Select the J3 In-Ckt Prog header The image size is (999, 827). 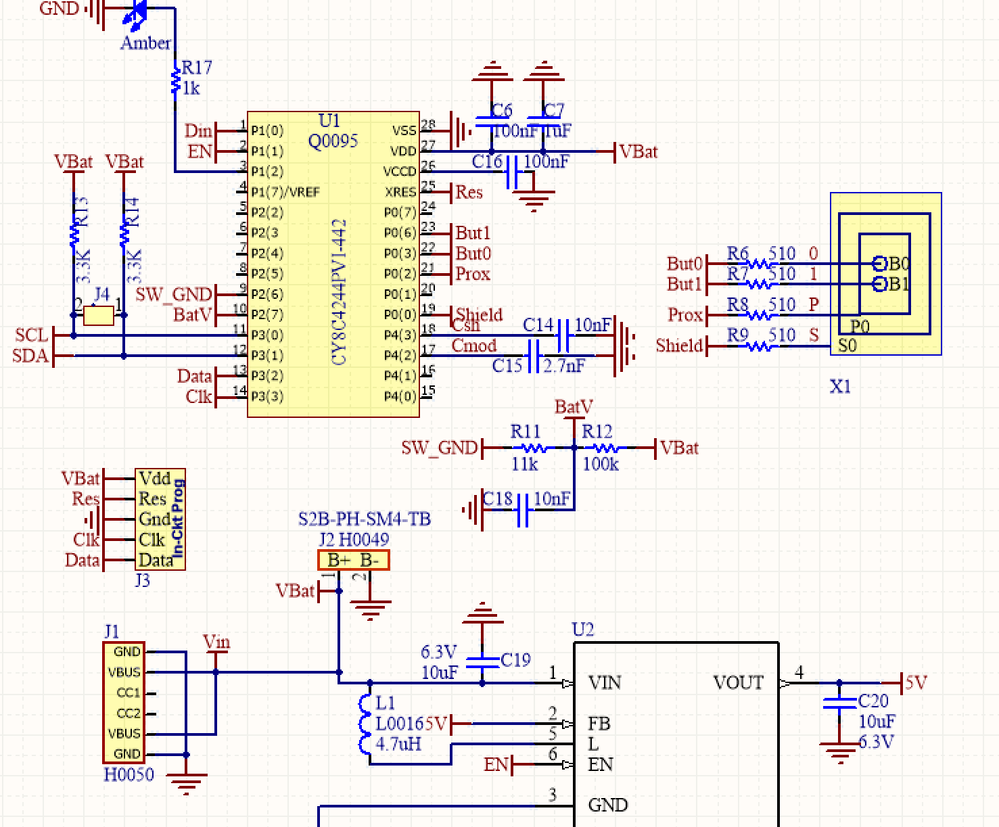point(160,519)
